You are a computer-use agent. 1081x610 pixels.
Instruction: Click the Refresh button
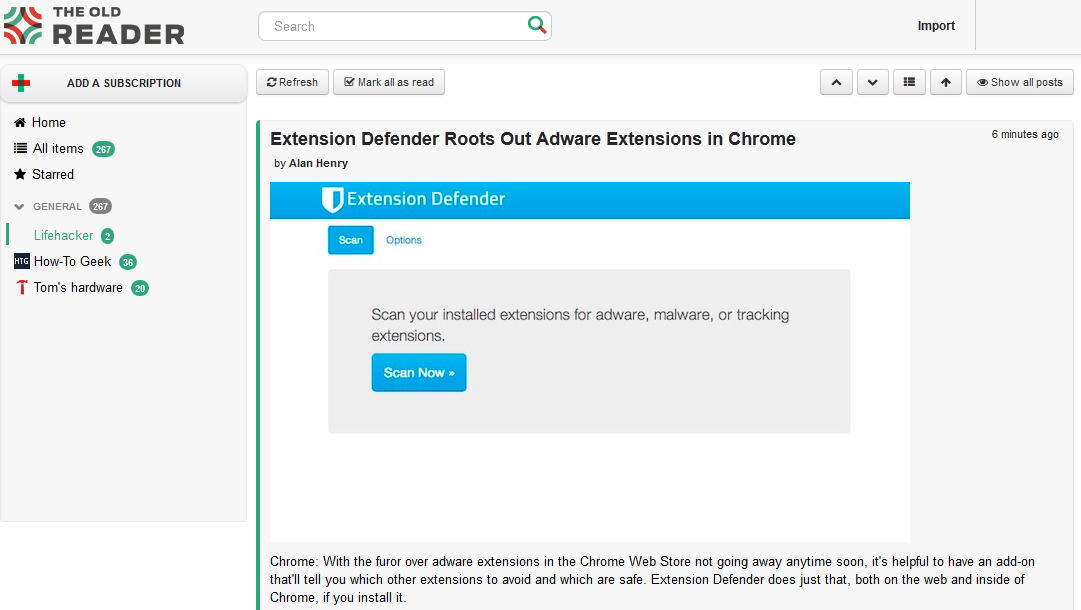292,82
